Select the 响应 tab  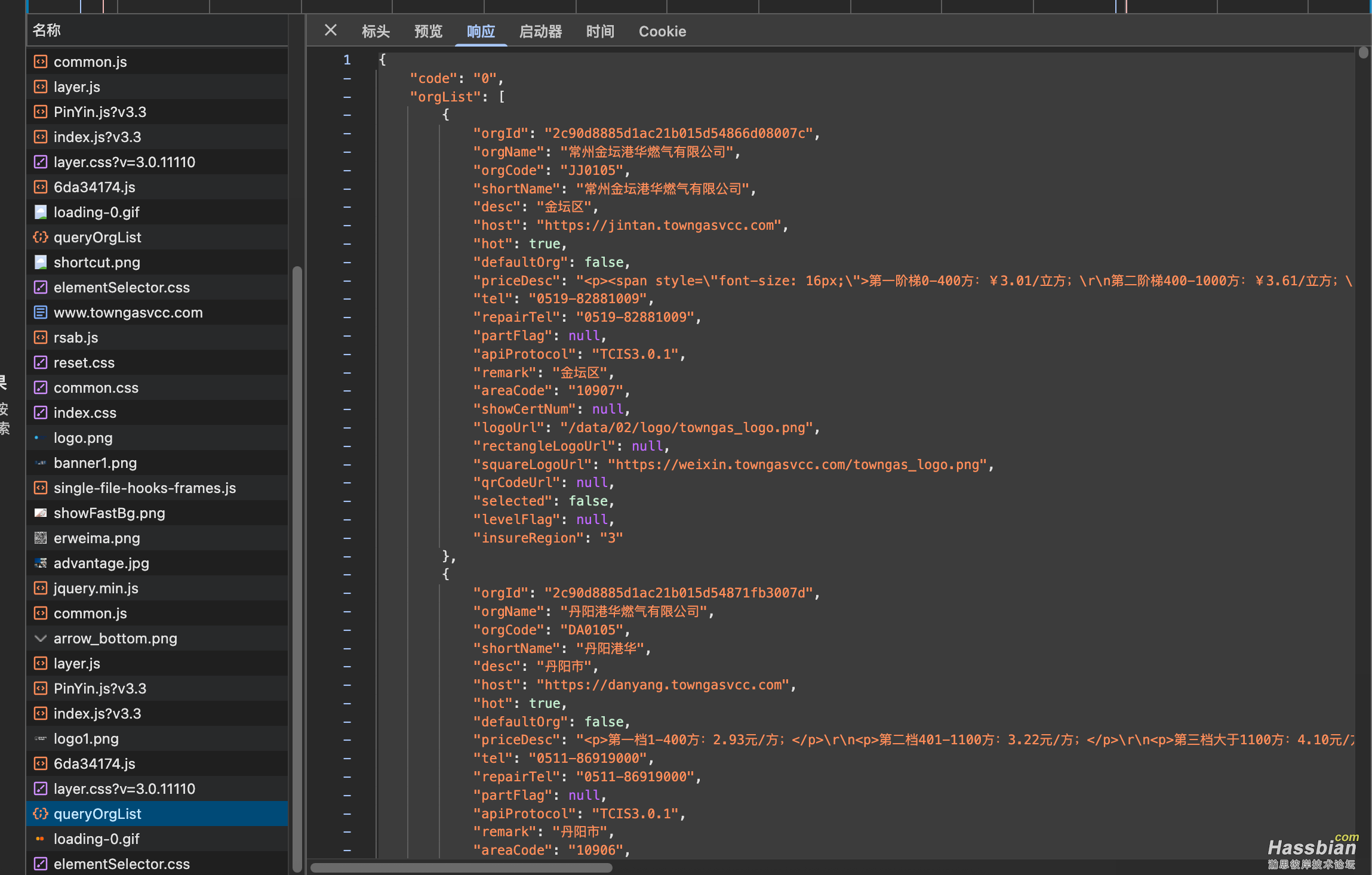tap(481, 32)
